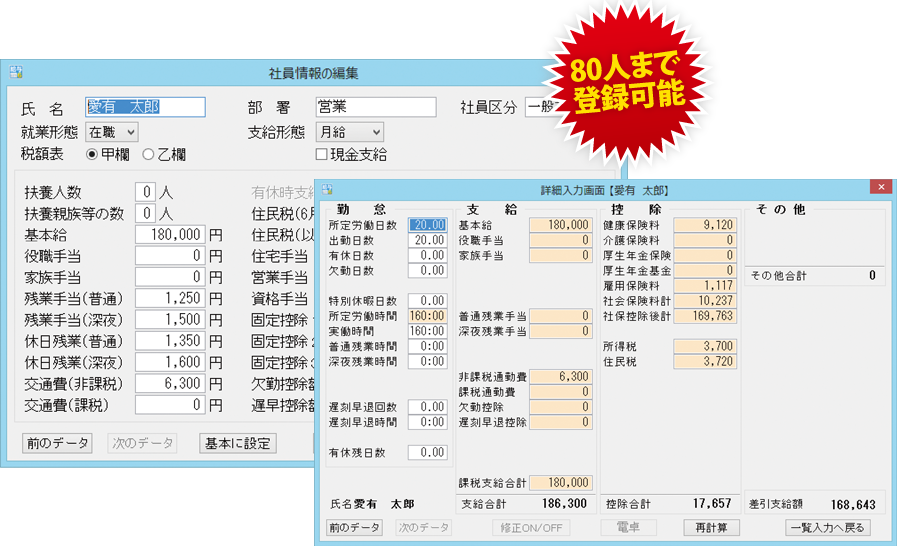Select the 甲欄 tax table radio button
Viewport: 901px width, 546px height.
tap(92, 155)
